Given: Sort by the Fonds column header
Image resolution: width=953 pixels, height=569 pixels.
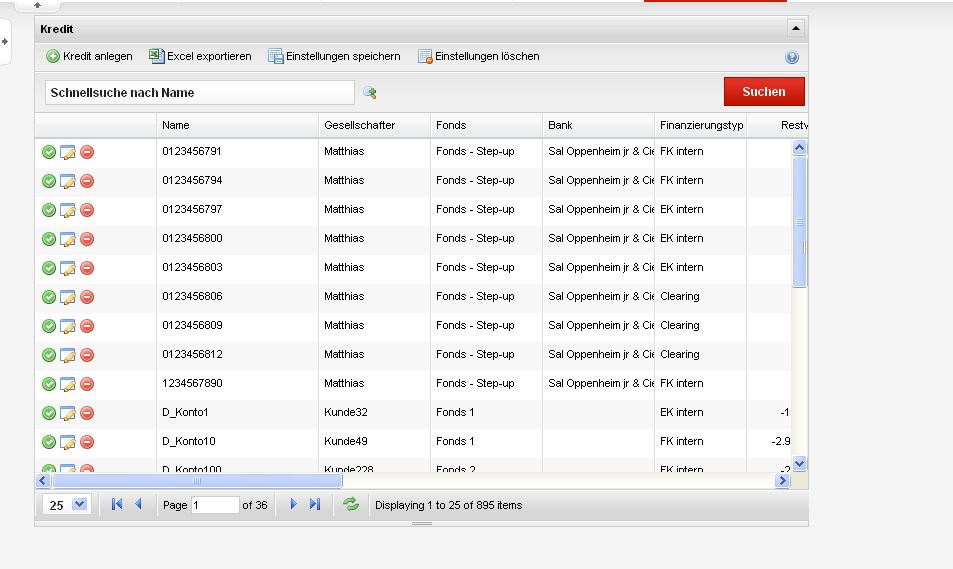Looking at the screenshot, I should tap(486, 125).
